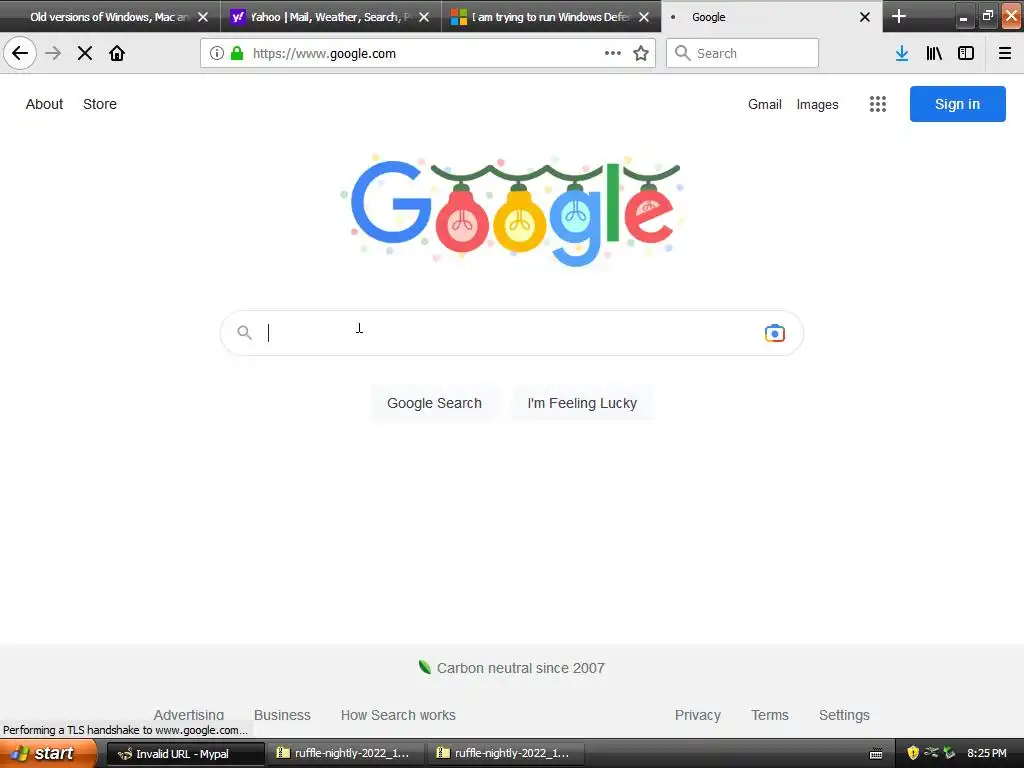Open the Store link
Image resolution: width=1024 pixels, height=768 pixels.
pyautogui.click(x=100, y=104)
